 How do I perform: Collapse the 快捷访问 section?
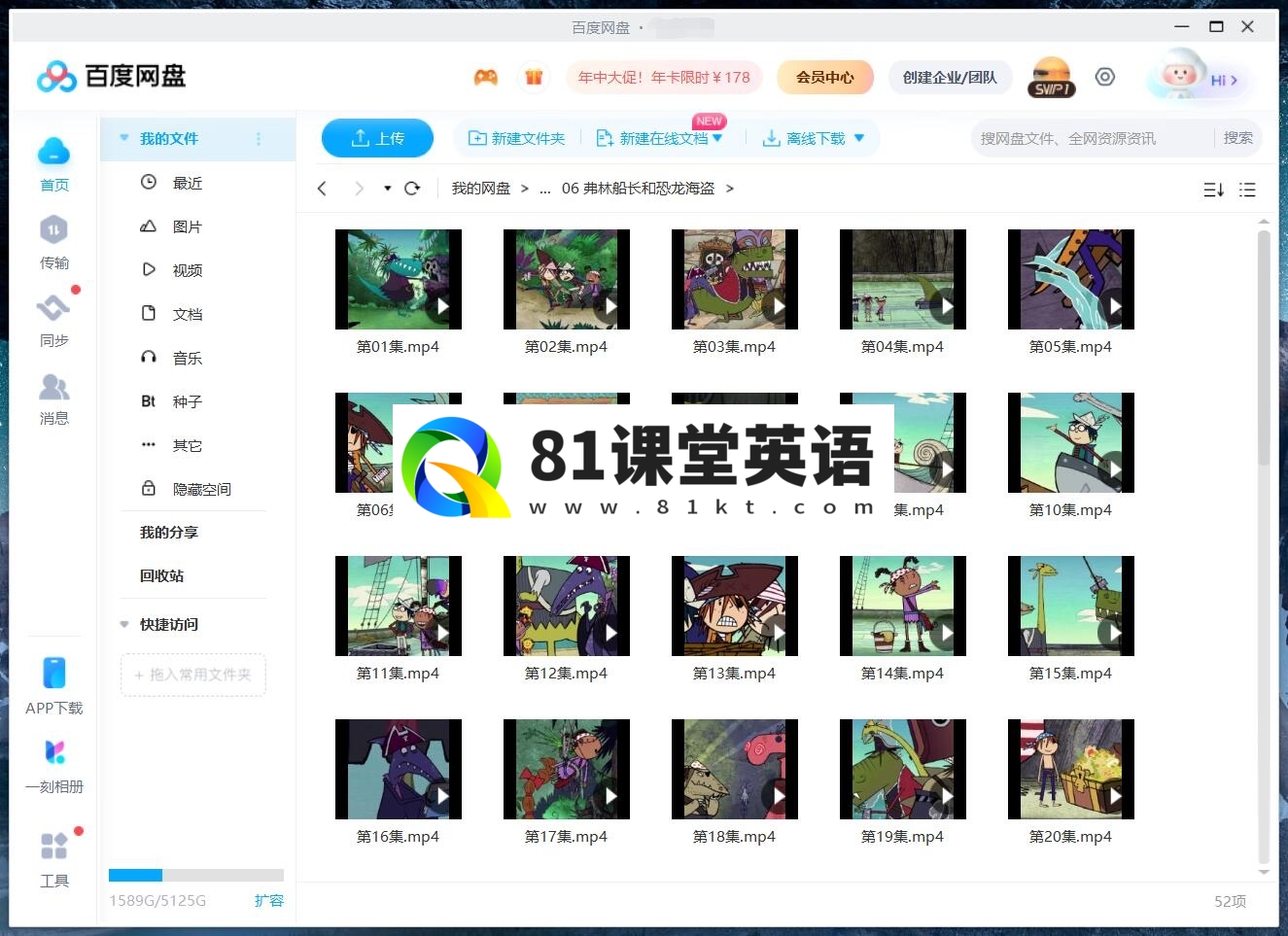(123, 624)
